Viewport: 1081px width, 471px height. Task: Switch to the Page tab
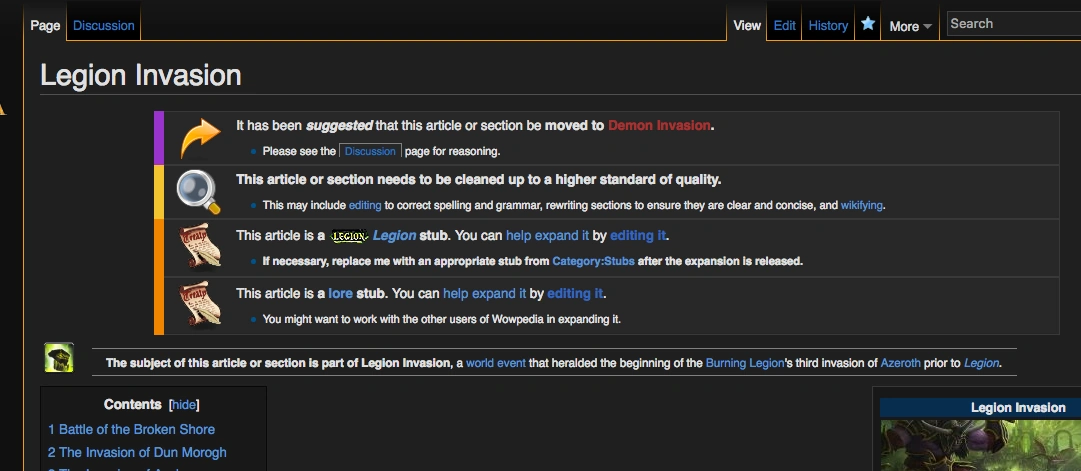46,26
